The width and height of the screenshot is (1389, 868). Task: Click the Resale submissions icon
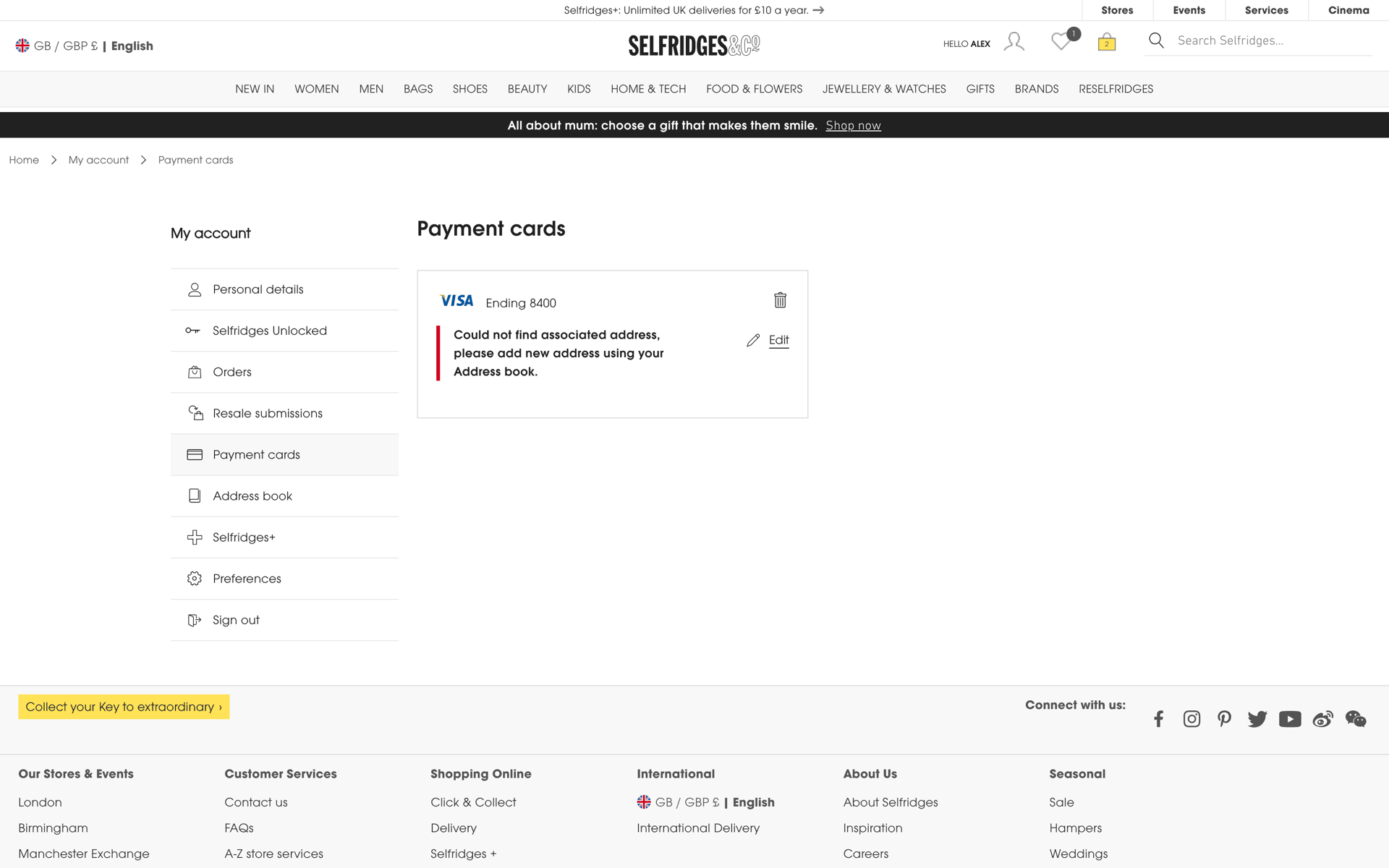[x=195, y=413]
